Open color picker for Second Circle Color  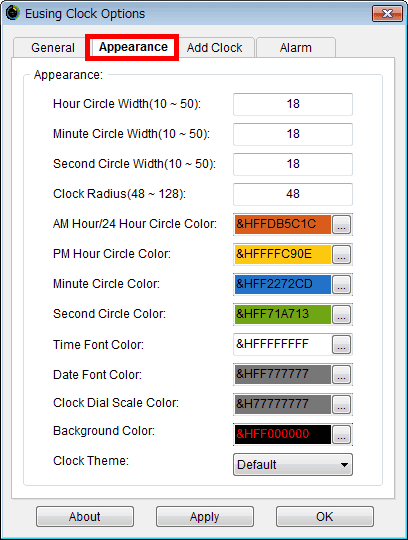coord(341,314)
